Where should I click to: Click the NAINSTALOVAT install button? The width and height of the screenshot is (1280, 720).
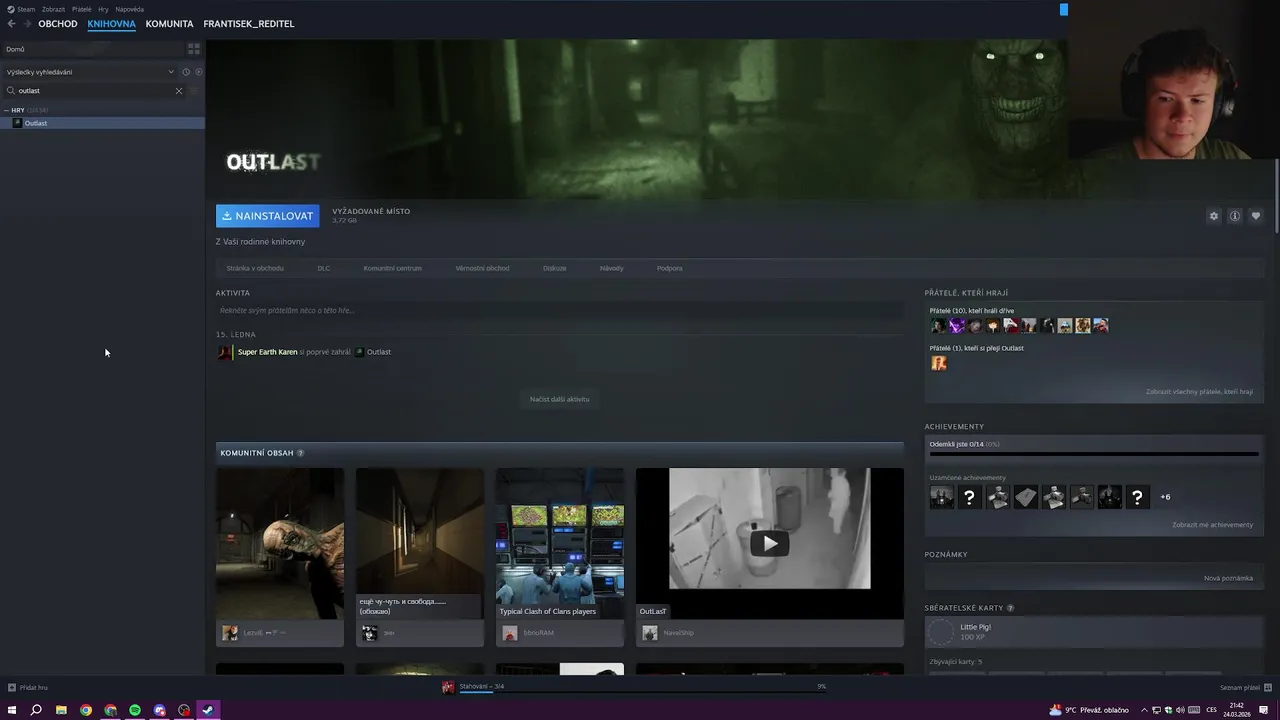click(267, 216)
